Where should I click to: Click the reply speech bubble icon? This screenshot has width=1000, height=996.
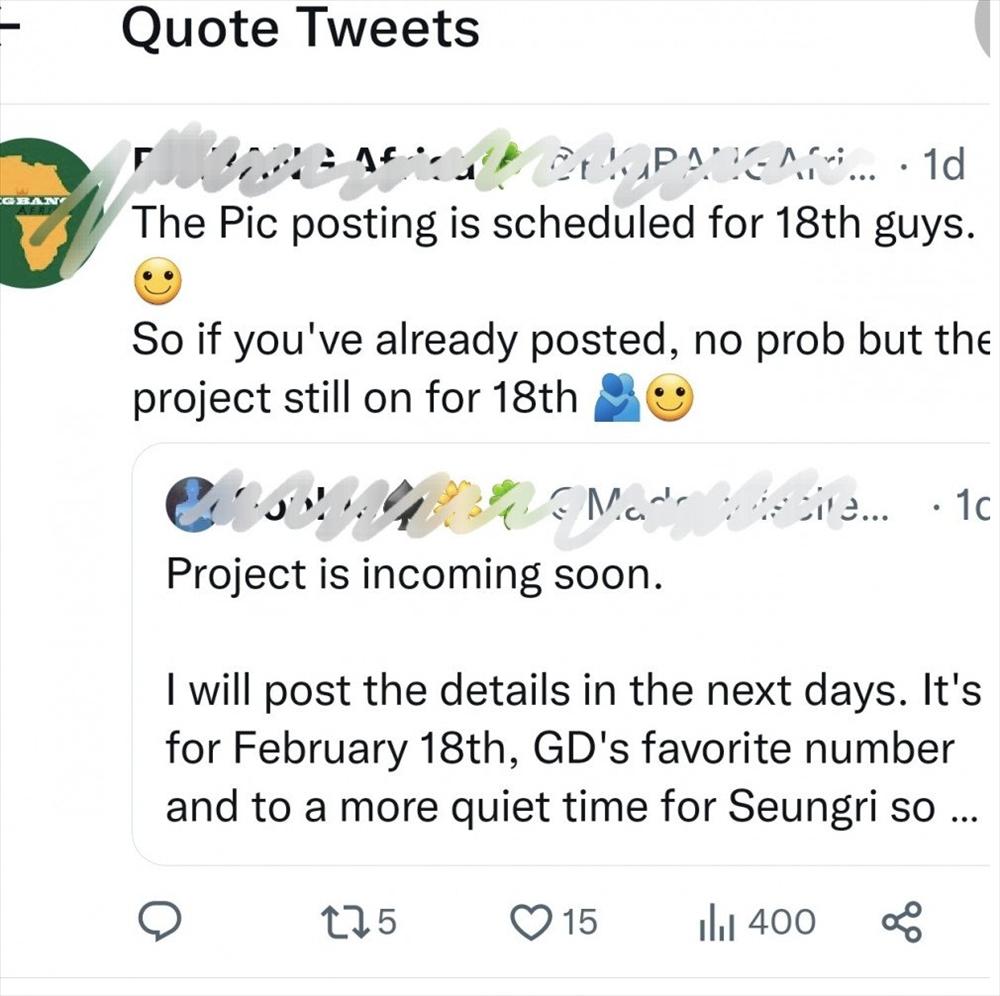157,921
